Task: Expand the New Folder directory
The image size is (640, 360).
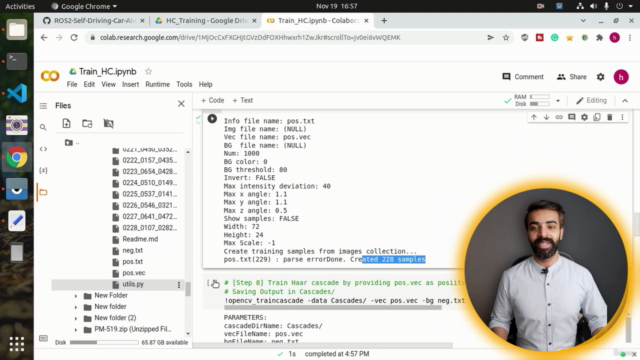Action: [x=76, y=296]
